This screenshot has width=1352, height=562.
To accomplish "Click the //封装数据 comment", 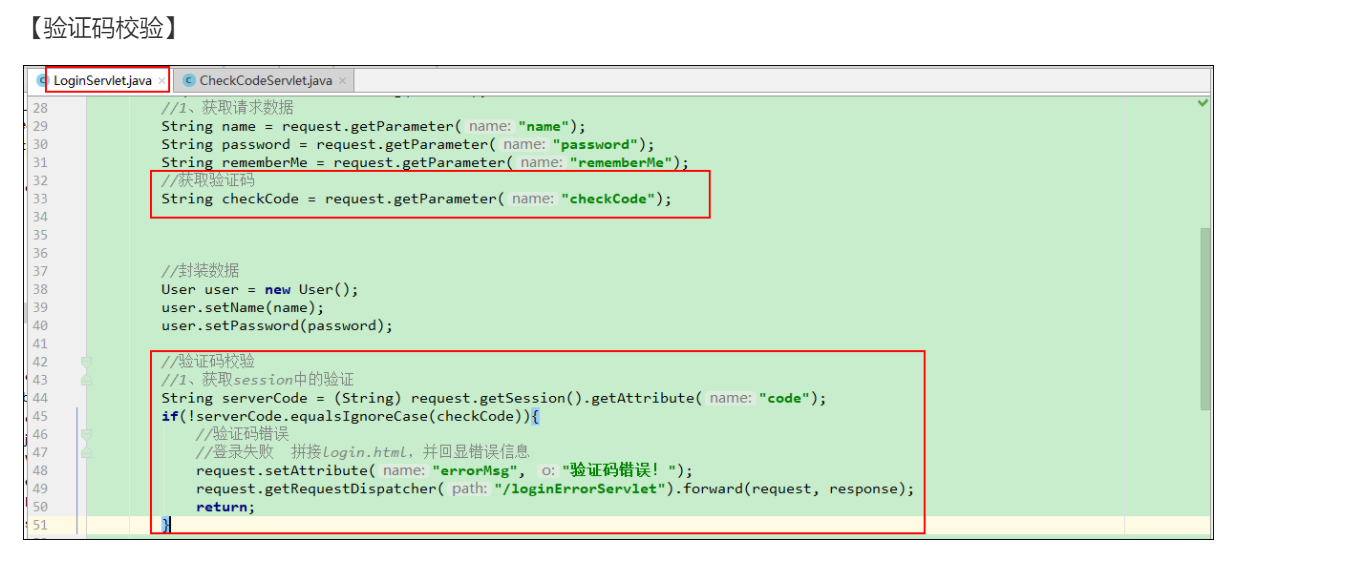I will [x=200, y=271].
